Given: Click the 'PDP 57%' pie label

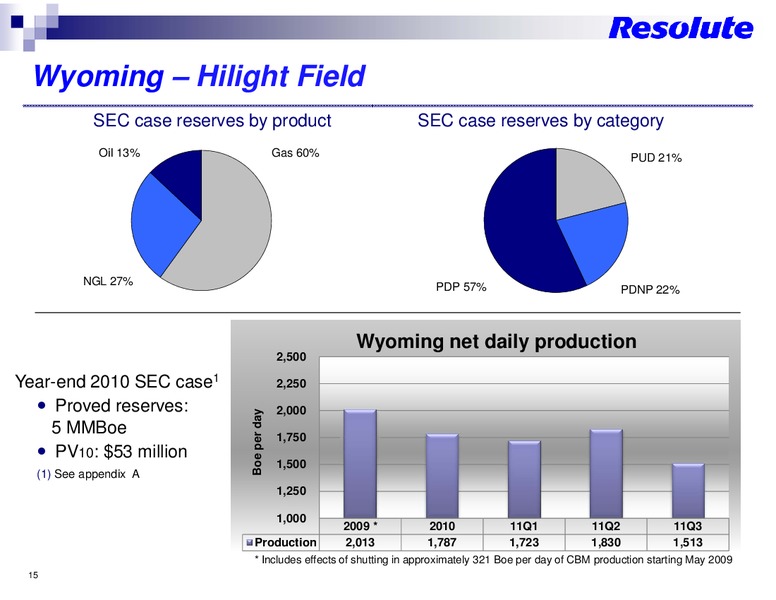Looking at the screenshot, I should coord(461,287).
